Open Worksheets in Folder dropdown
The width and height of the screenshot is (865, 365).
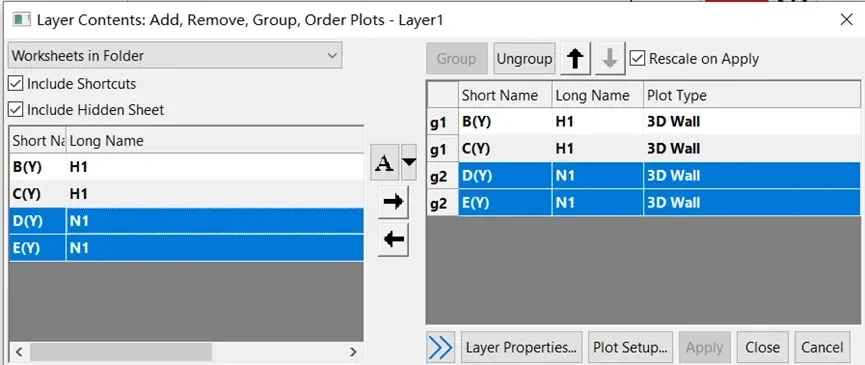[175, 56]
